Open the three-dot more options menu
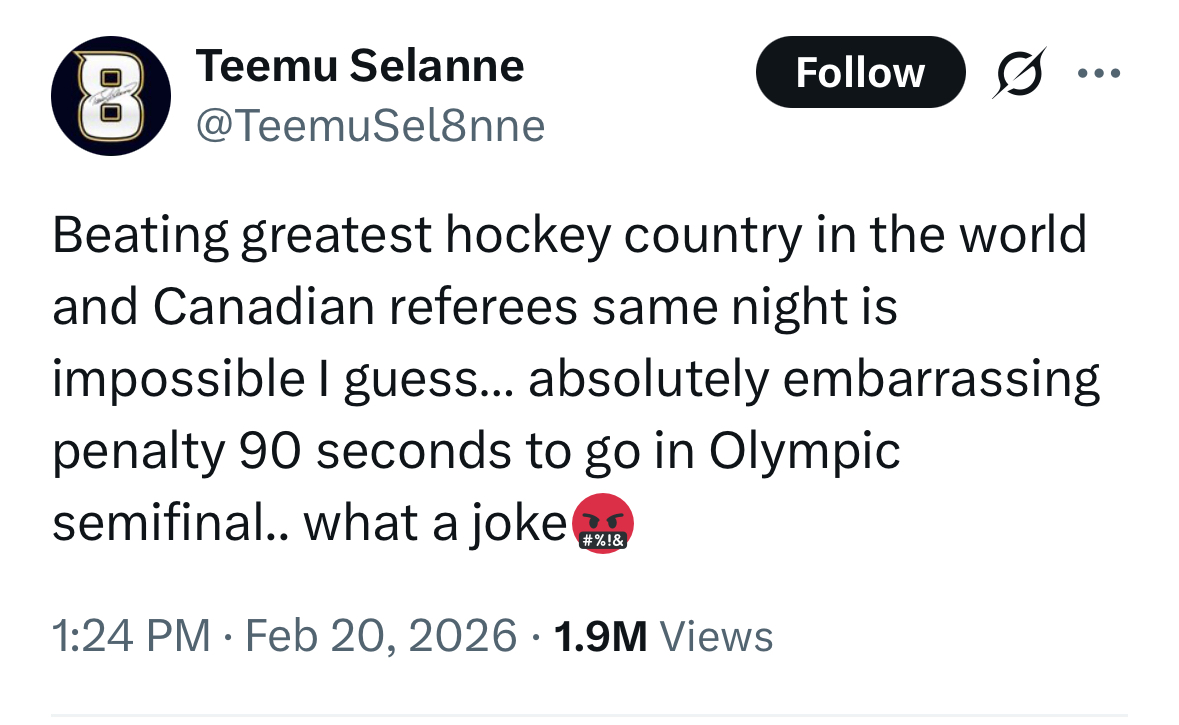Image resolution: width=1179 pixels, height=725 pixels. point(1099,73)
